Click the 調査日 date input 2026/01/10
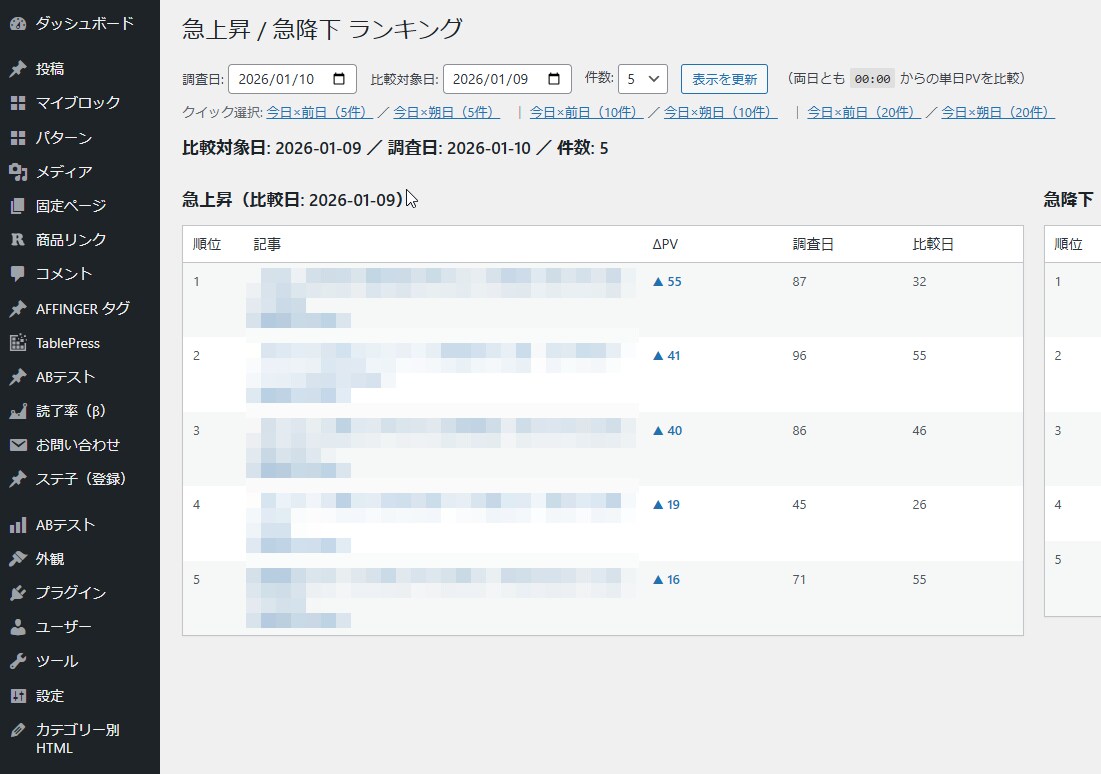This screenshot has height=774, width=1101. 292,79
